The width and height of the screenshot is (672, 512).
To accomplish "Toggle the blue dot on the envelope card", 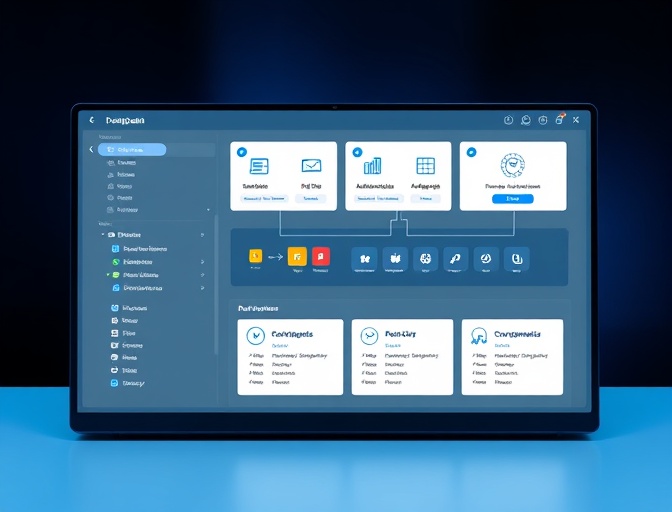I will 242,152.
